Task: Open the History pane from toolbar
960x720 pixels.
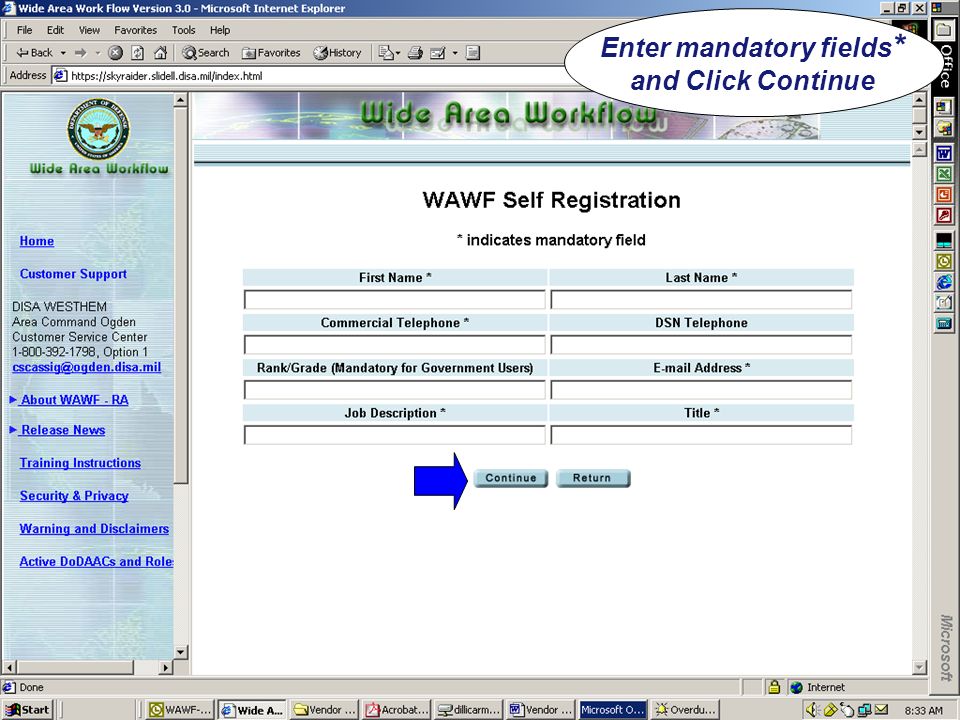Action: click(337, 53)
